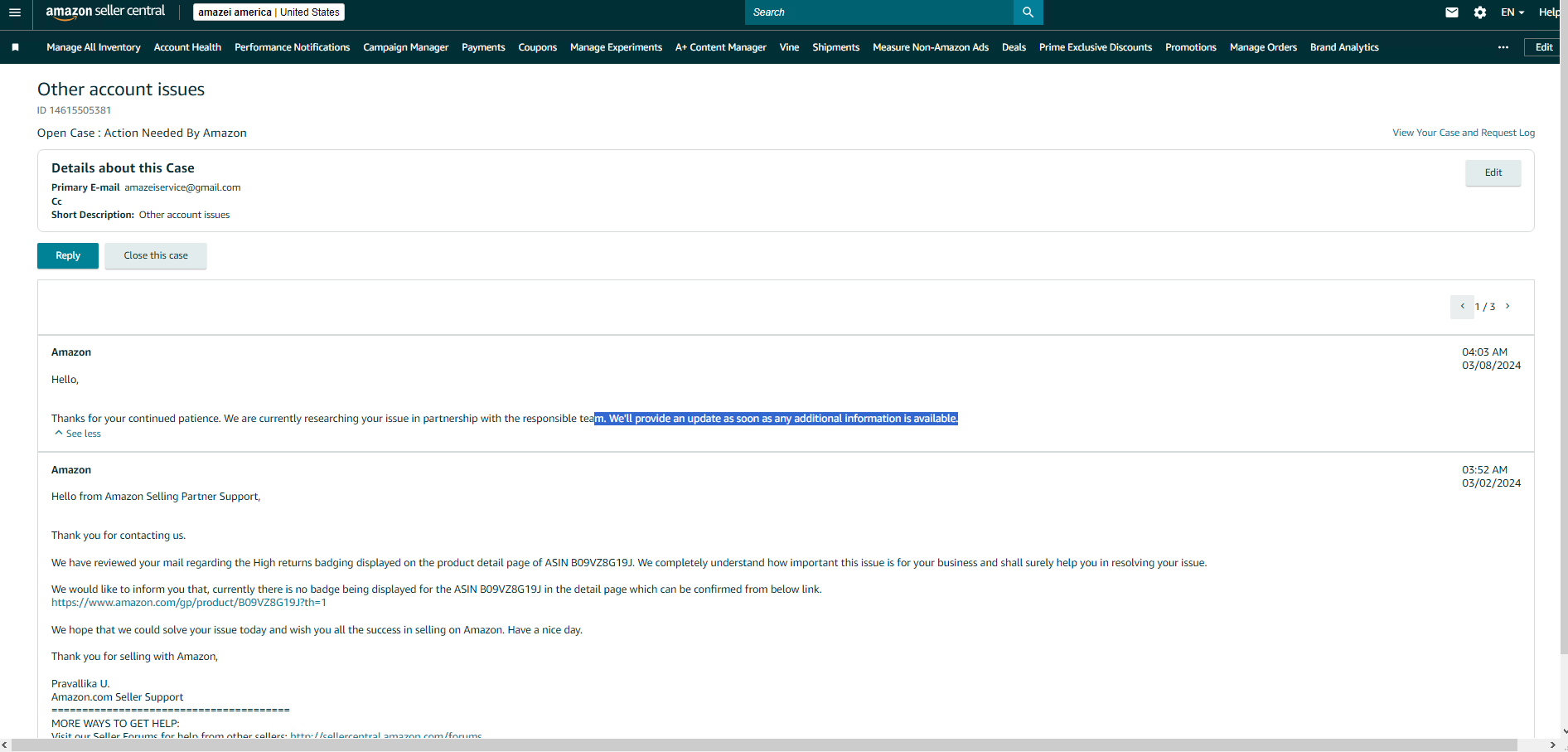Click the Reply button
1568x752 pixels.
coord(68,255)
